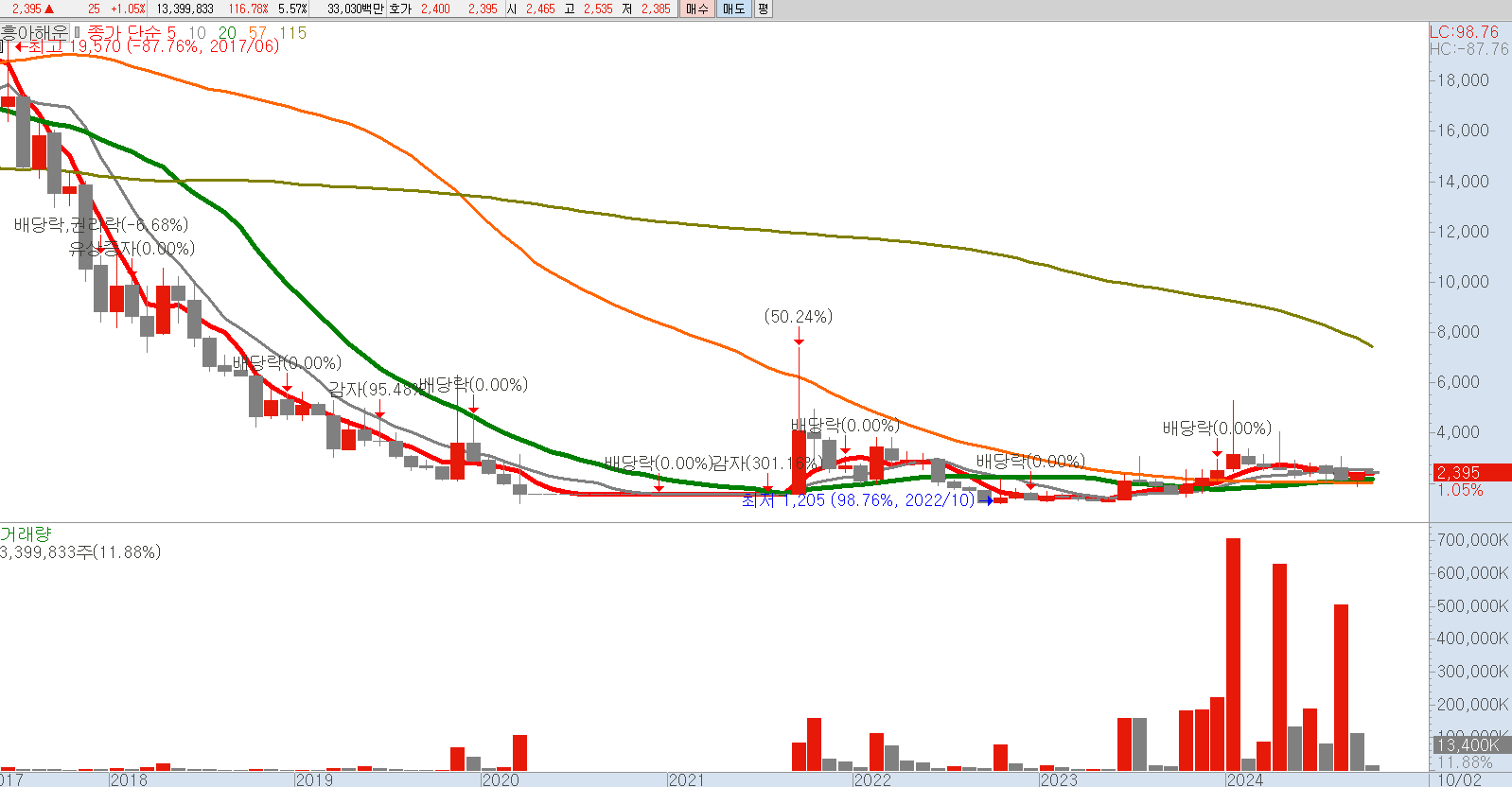The image size is (1512, 787).
Task: Click the 종가 단순 moving-average label
Action: [x=125, y=33]
